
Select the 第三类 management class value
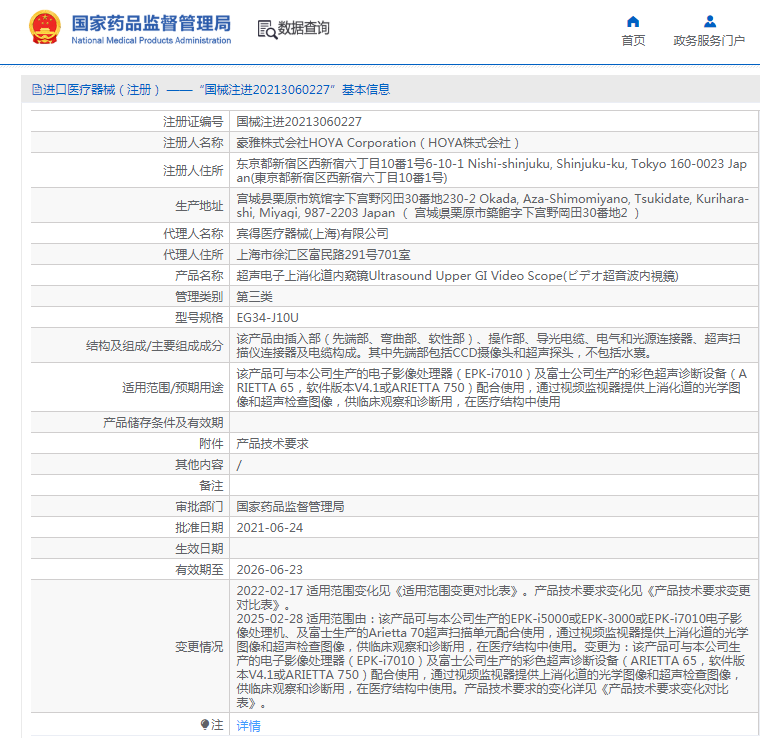point(254,297)
